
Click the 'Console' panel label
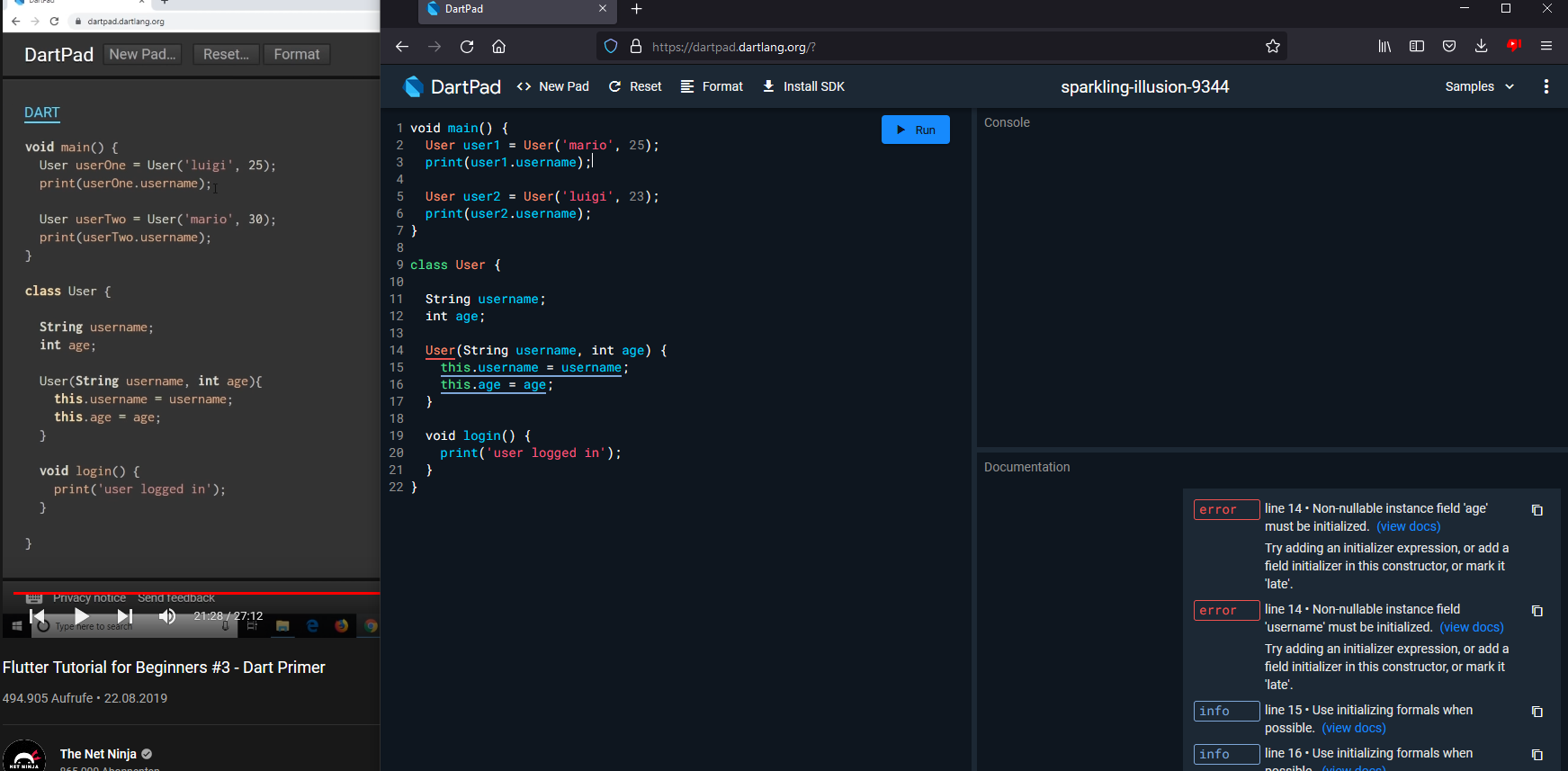pos(1007,122)
